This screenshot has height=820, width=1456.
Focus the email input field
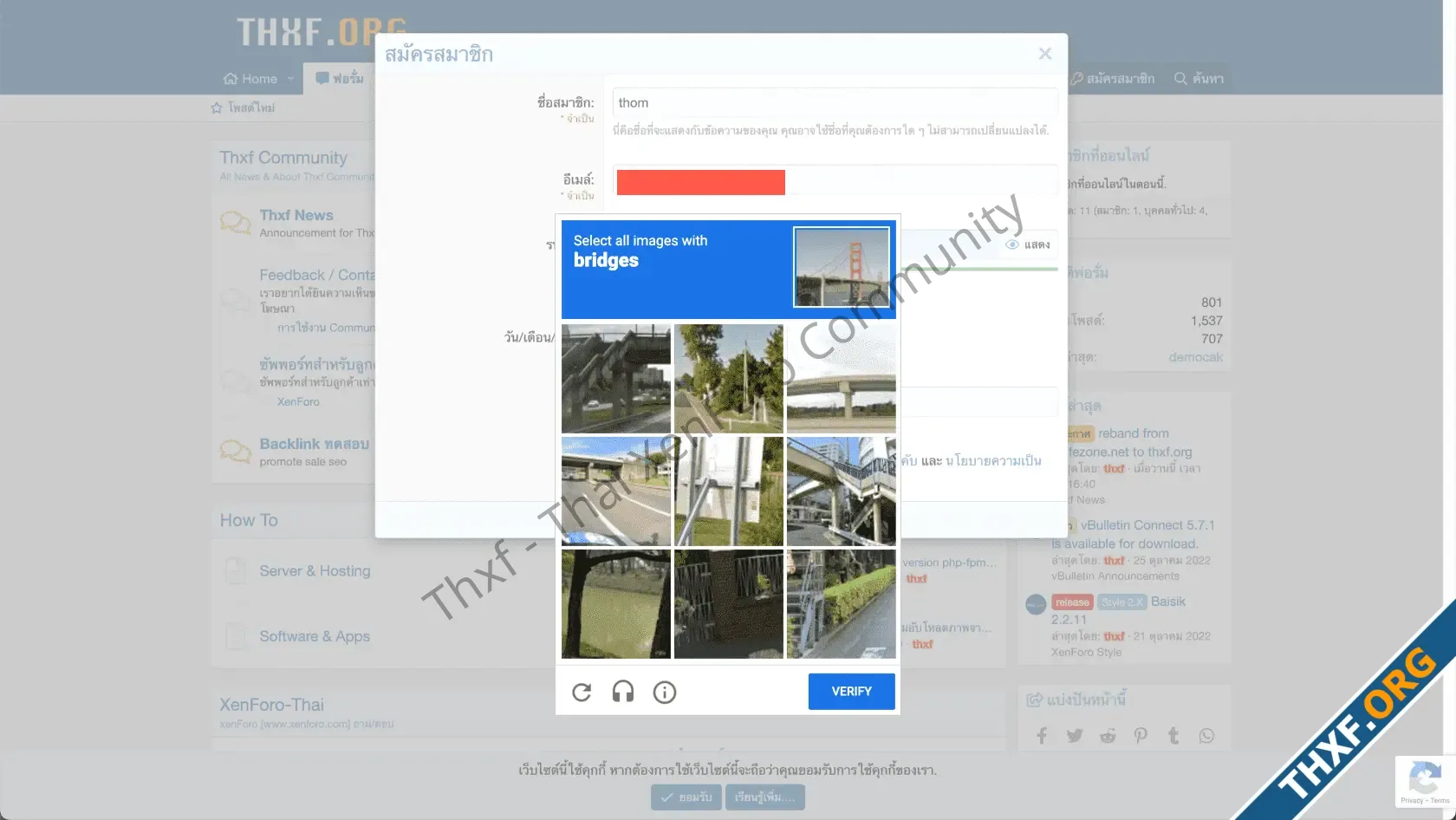[x=835, y=180]
